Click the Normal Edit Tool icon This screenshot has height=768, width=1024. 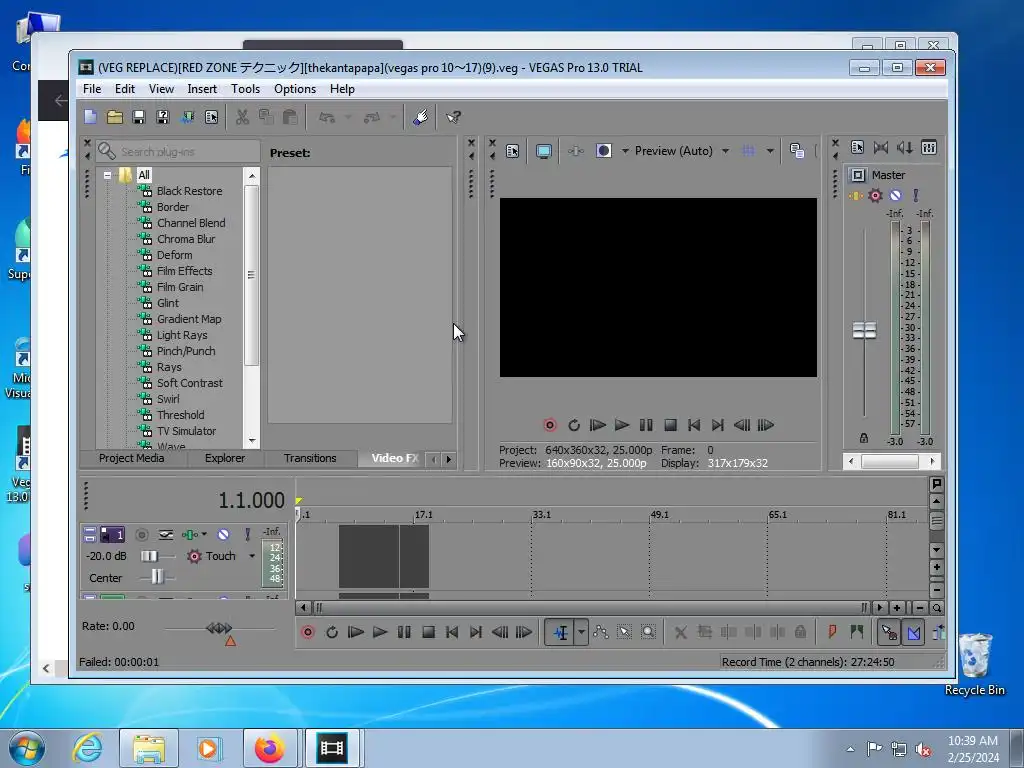(560, 632)
